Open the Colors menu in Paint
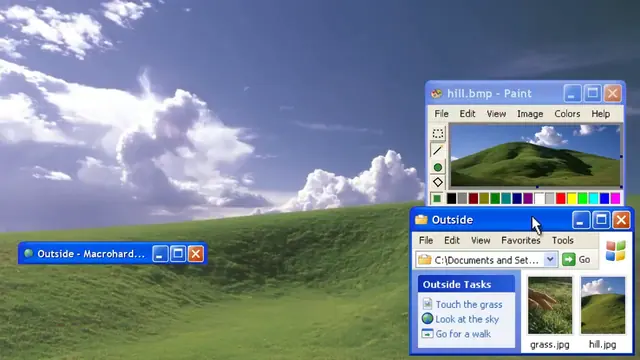This screenshot has height=360, width=640. 567,114
